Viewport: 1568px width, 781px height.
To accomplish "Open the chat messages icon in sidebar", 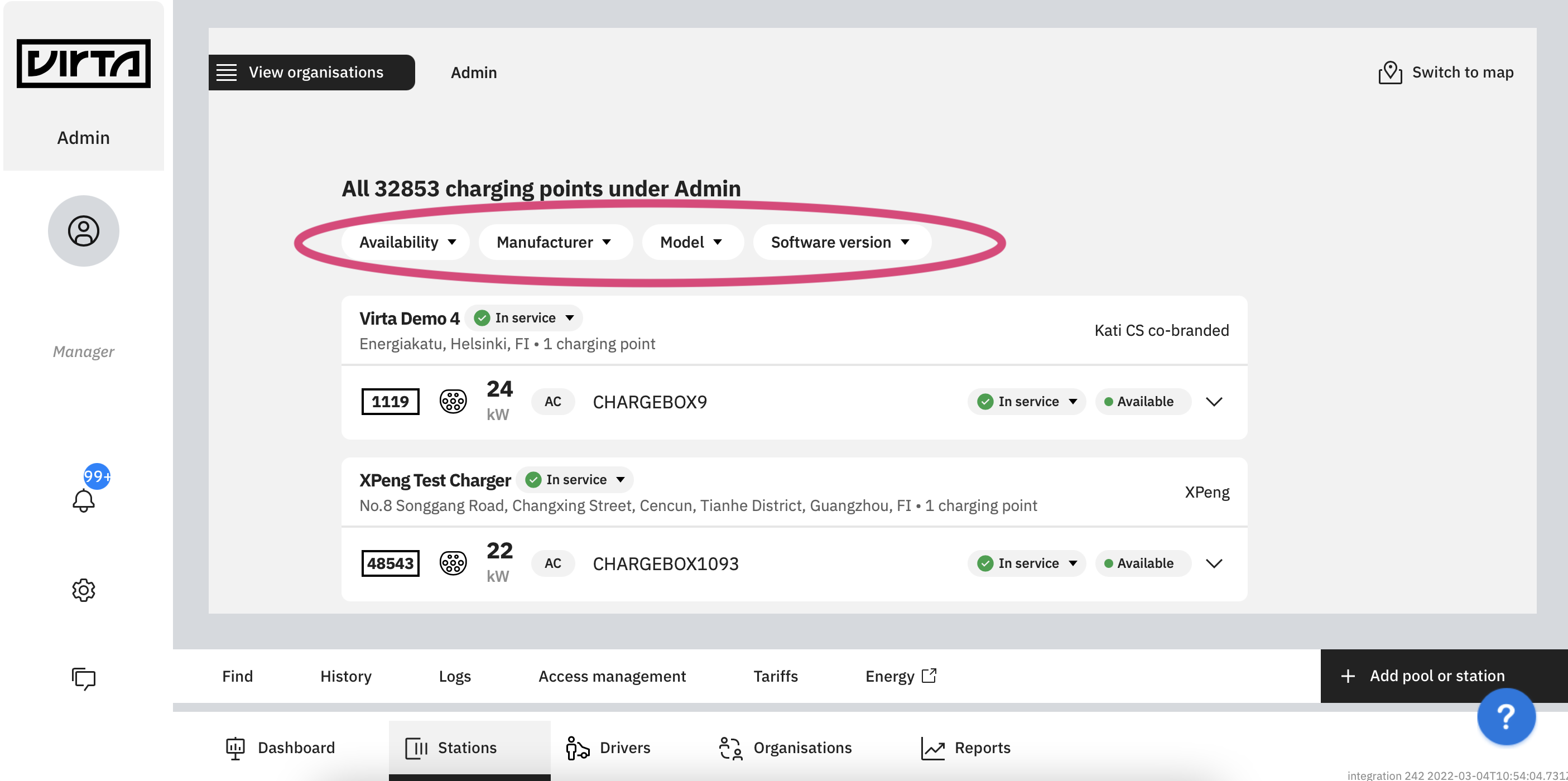I will (x=83, y=679).
